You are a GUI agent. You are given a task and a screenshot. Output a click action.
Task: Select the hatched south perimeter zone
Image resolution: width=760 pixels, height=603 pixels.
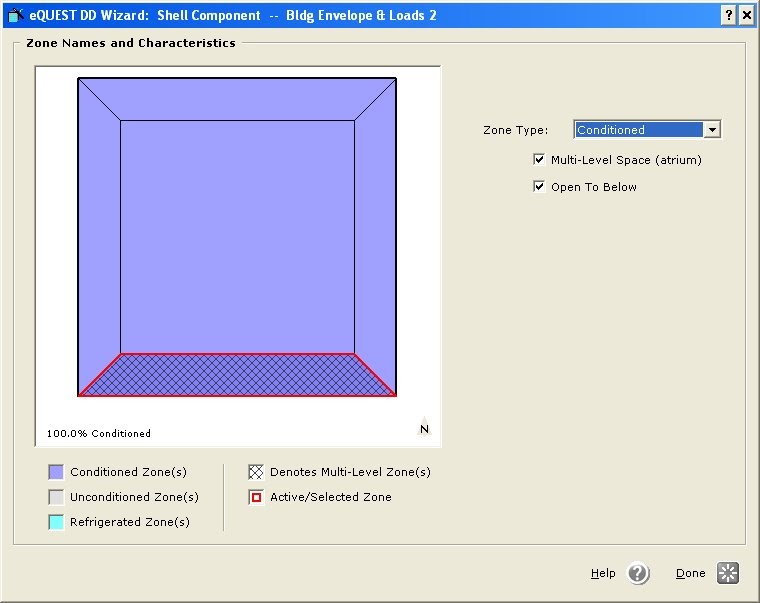pyautogui.click(x=238, y=375)
